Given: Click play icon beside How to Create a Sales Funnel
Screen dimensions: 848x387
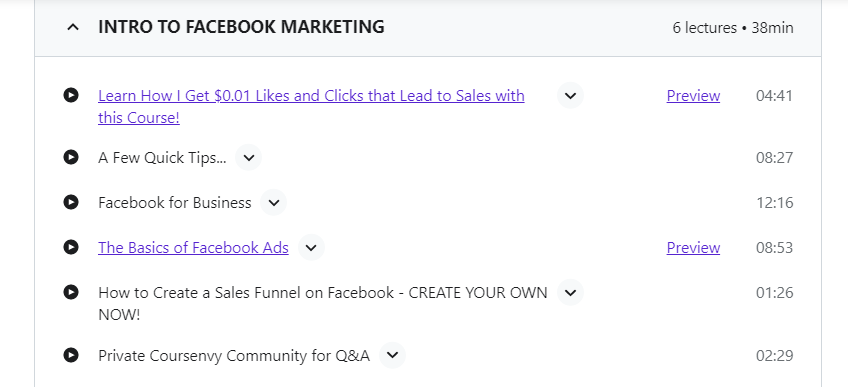Looking at the screenshot, I should (x=71, y=292).
